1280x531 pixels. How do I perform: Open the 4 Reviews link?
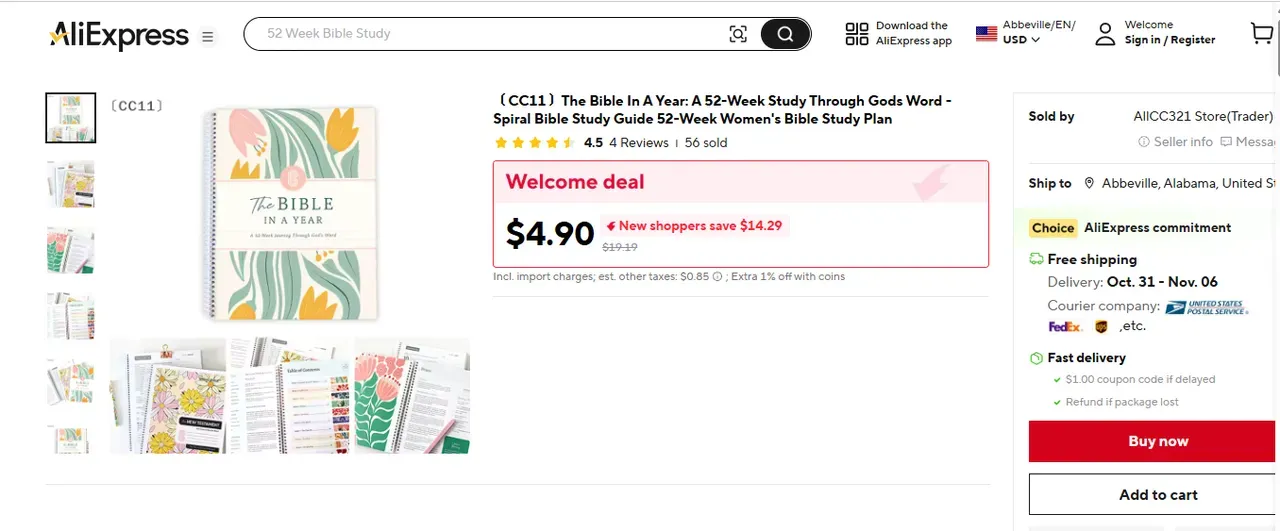639,143
